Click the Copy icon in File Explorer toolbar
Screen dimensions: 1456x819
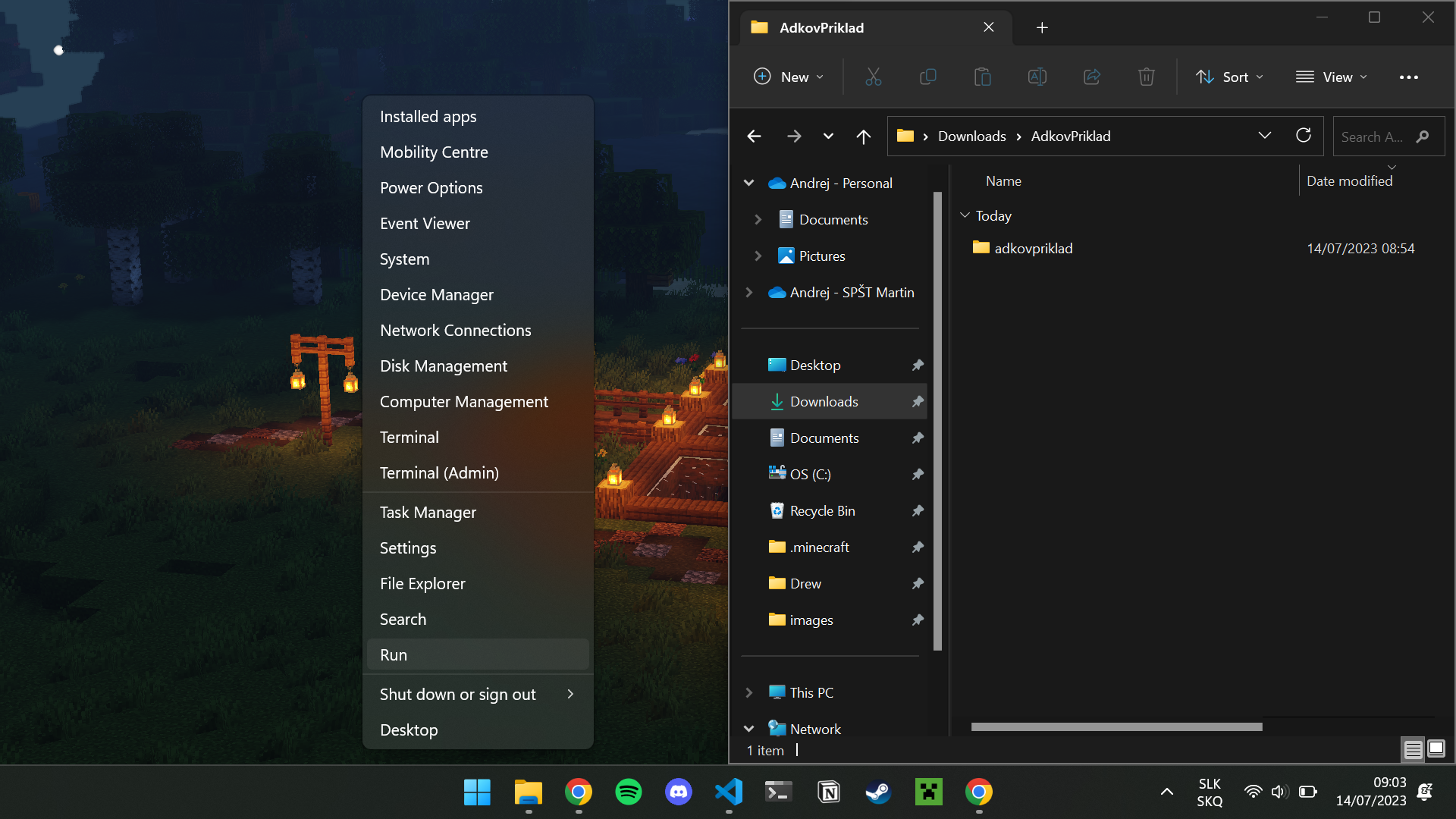point(927,77)
